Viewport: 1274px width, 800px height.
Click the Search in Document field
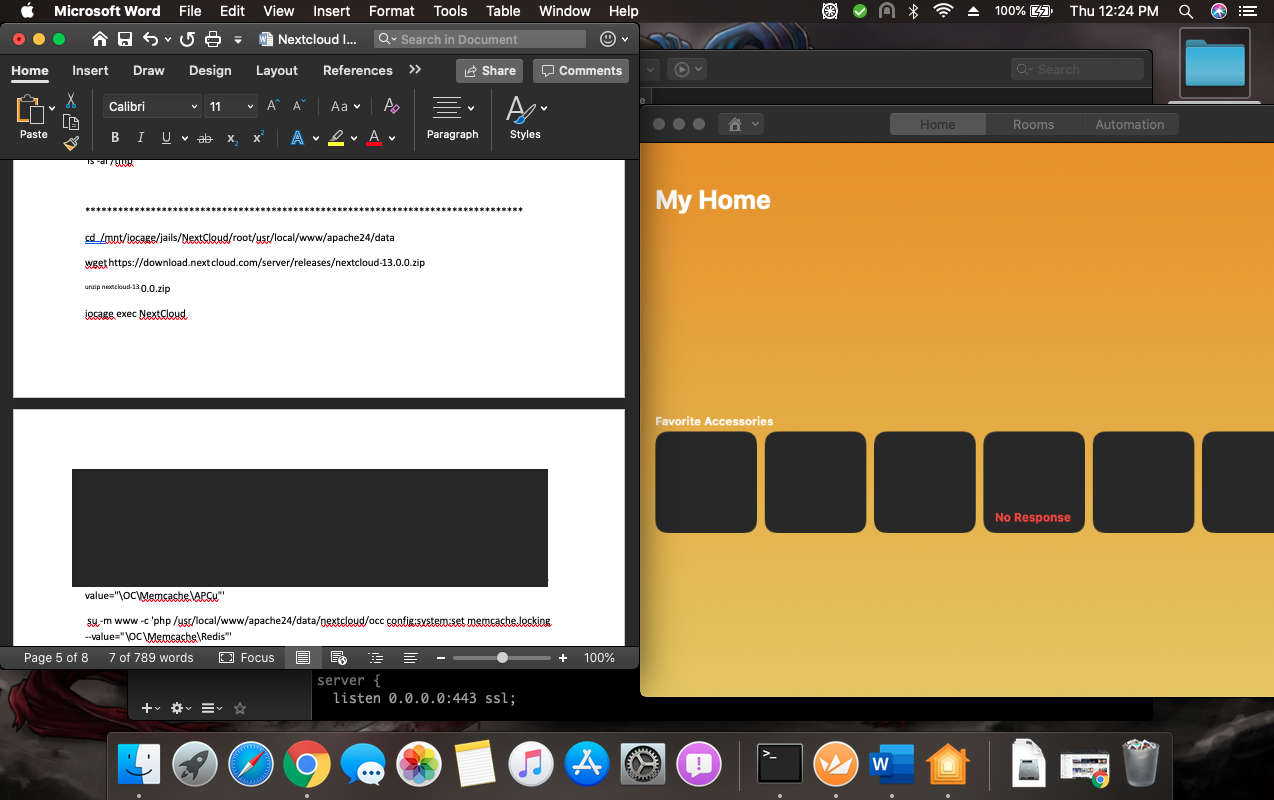480,39
